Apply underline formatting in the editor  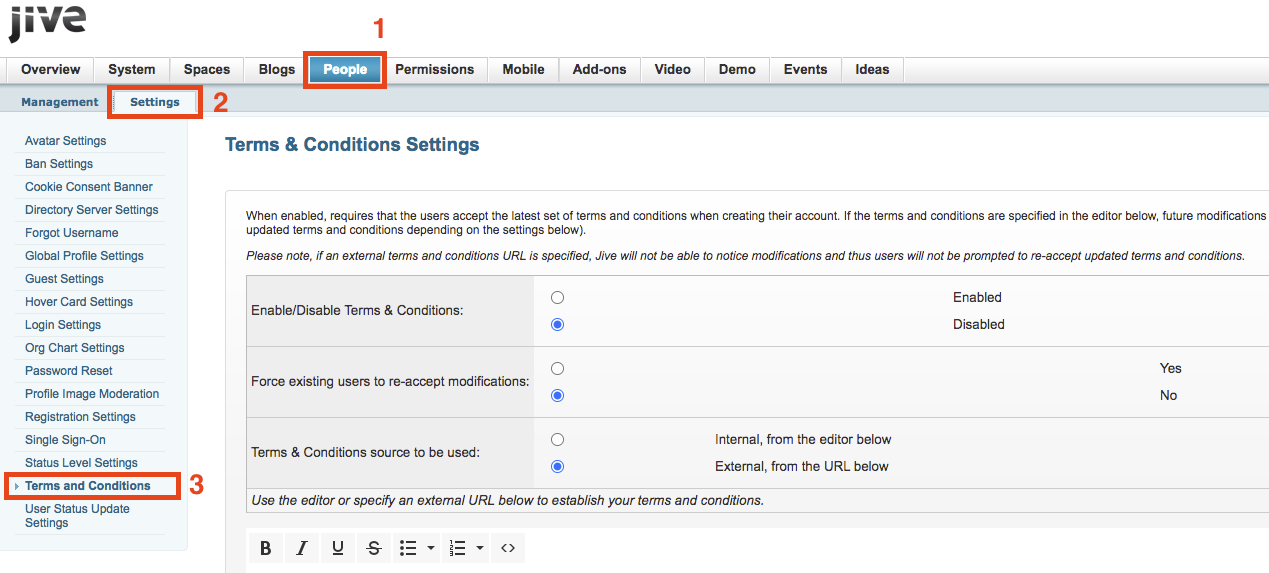click(338, 548)
